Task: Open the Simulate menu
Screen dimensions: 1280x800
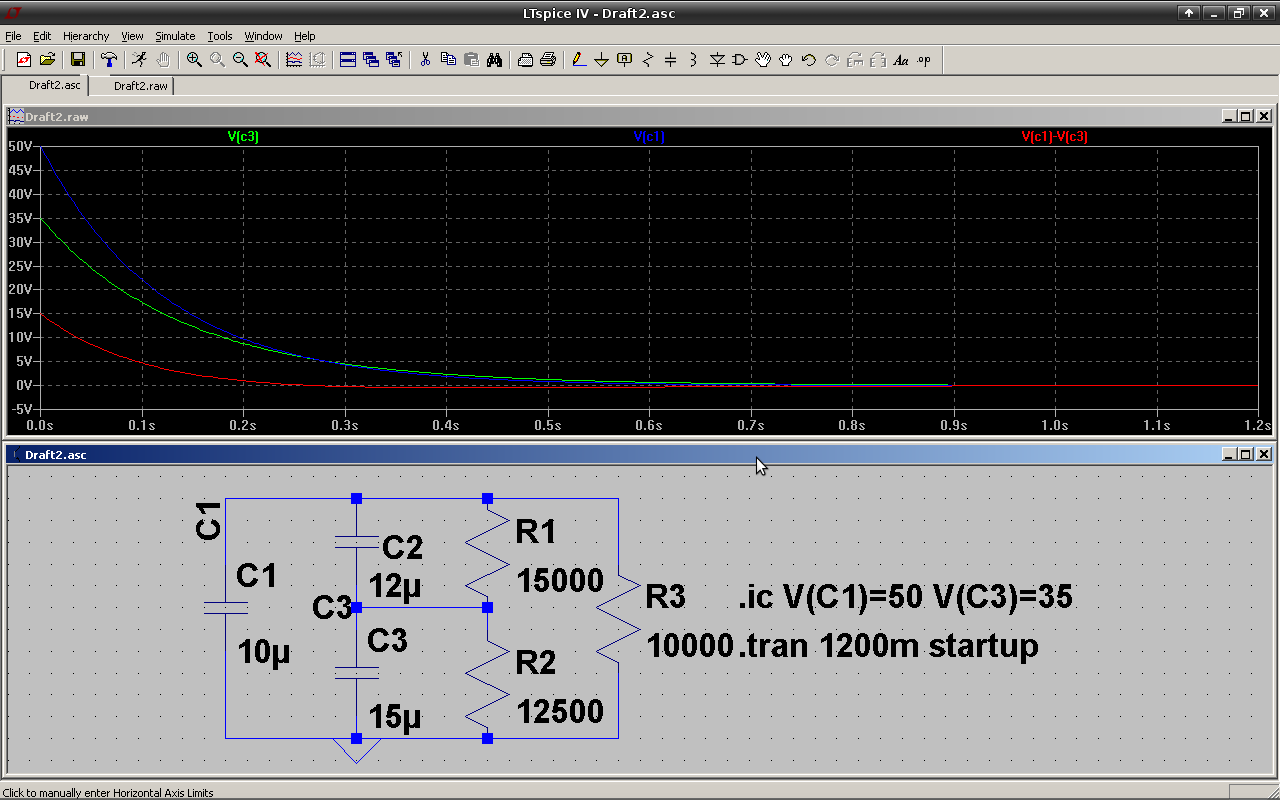Action: point(175,36)
